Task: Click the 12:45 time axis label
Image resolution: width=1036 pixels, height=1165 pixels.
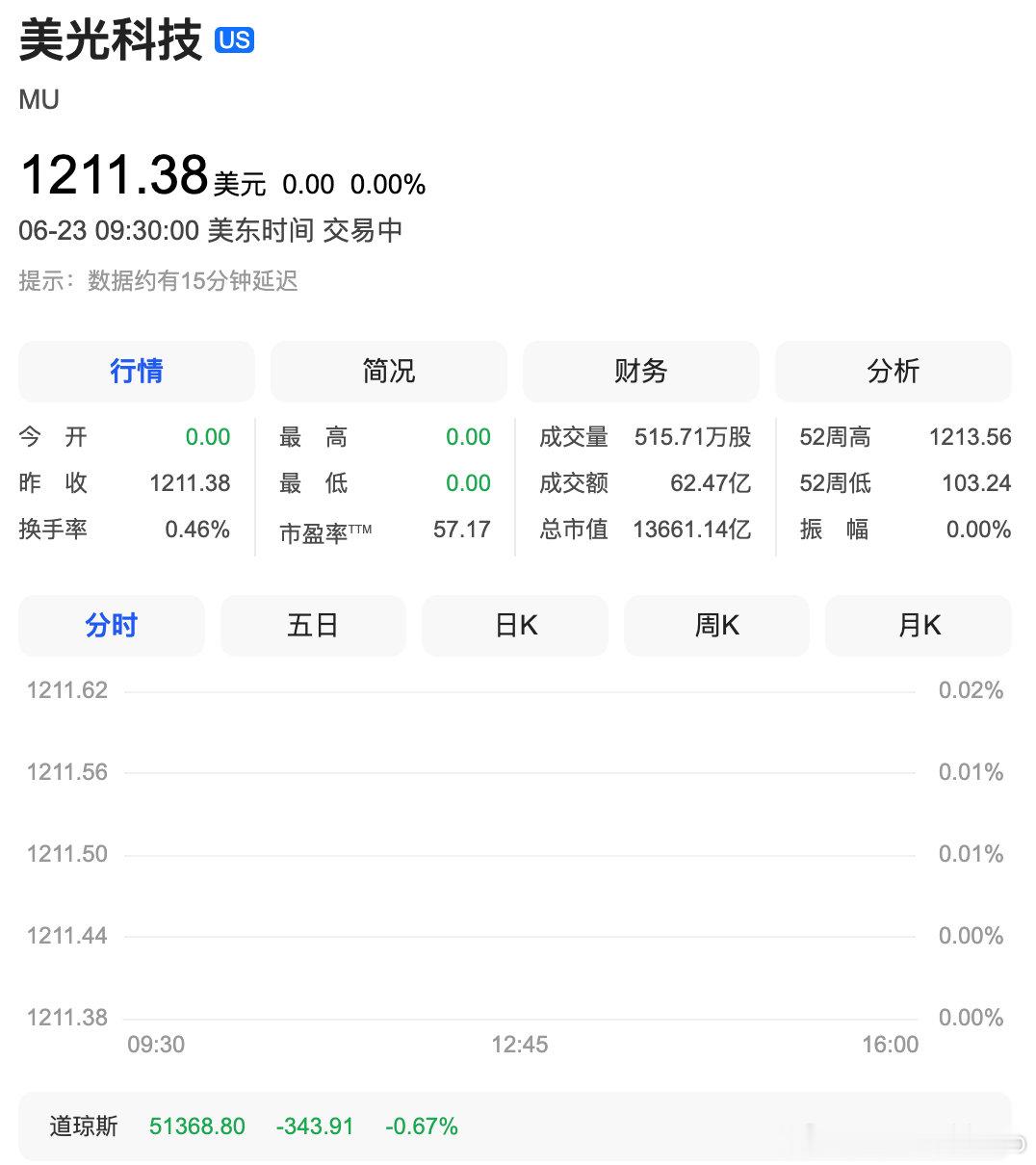Action: [x=520, y=1045]
